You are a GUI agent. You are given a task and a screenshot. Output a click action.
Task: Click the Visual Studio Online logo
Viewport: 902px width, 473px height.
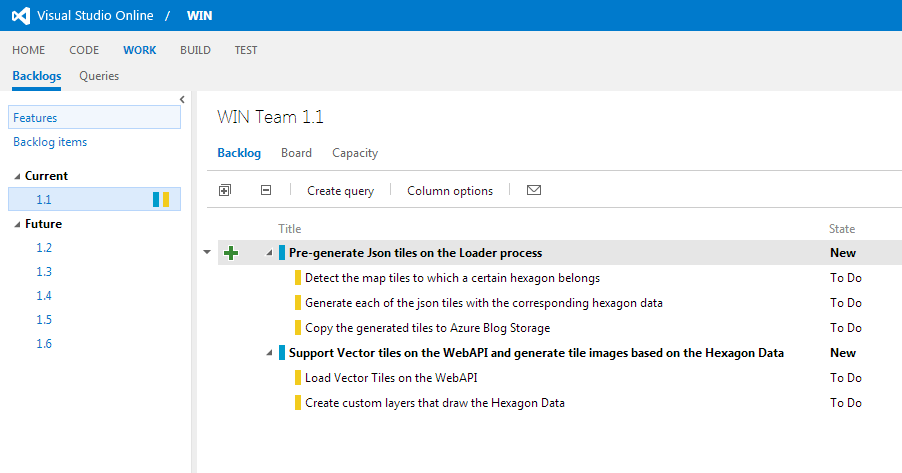pyautogui.click(x=21, y=16)
